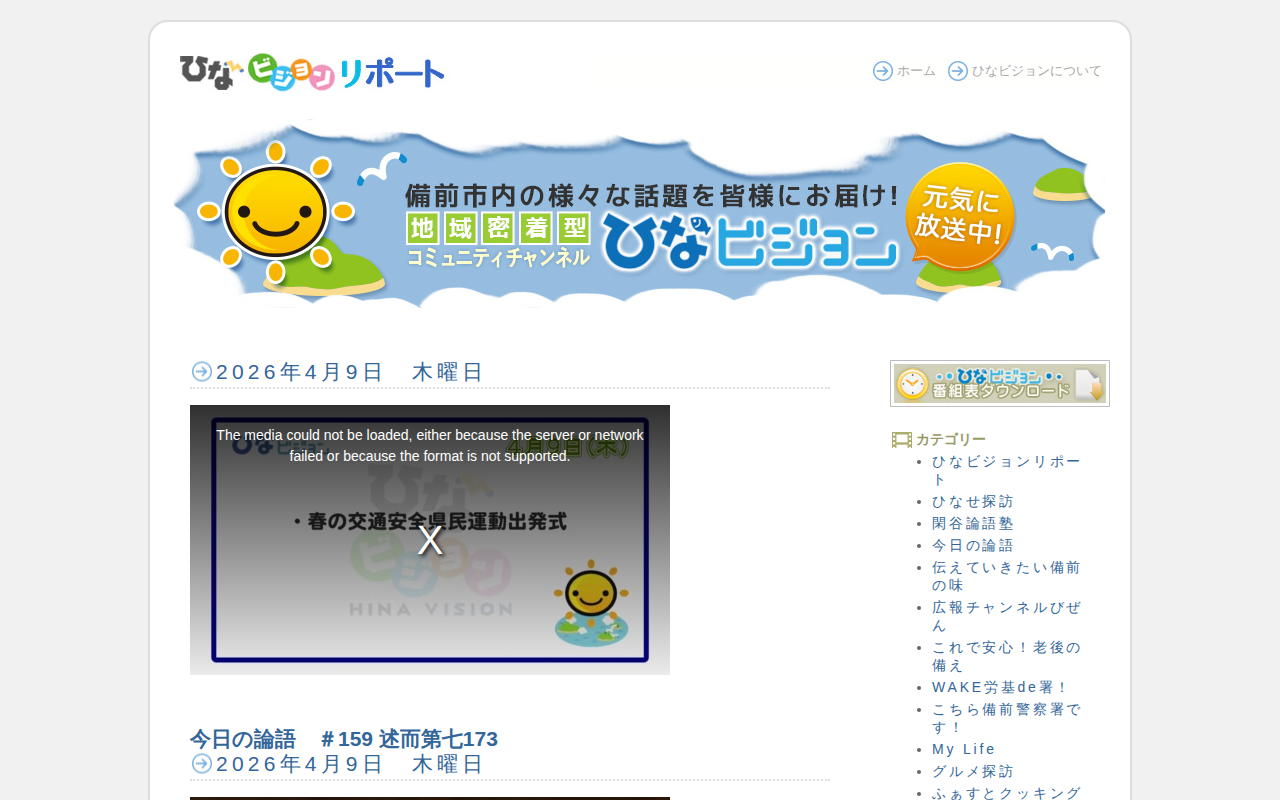The image size is (1280, 800).
Task: Dismiss the media error X button
Action: 430,540
